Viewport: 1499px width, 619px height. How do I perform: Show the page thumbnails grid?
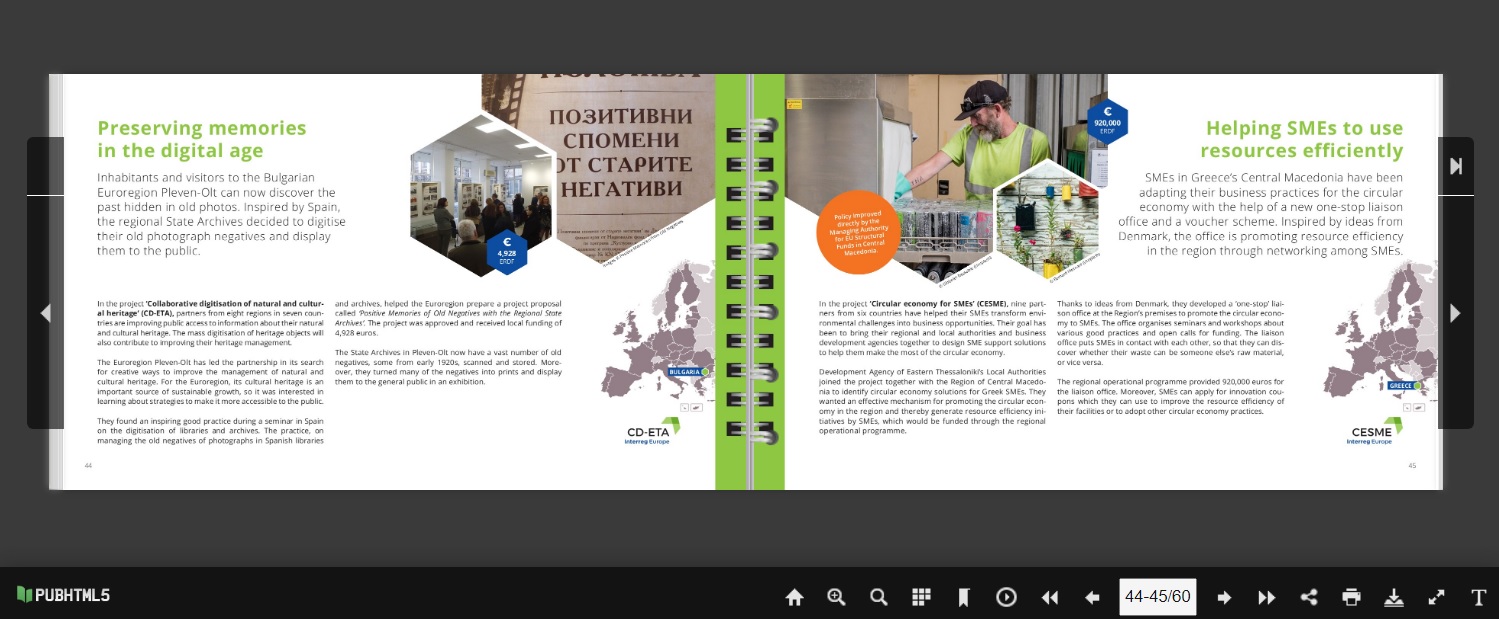coord(921,597)
